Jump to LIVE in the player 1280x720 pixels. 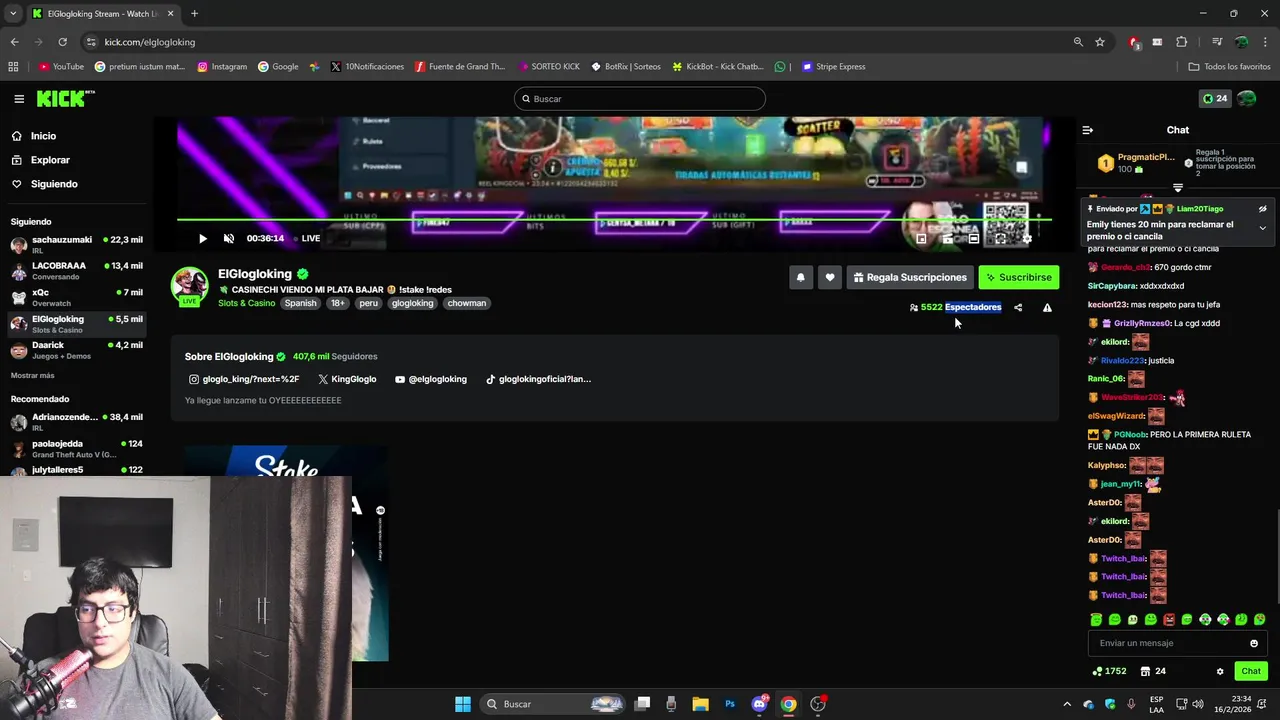[307, 238]
